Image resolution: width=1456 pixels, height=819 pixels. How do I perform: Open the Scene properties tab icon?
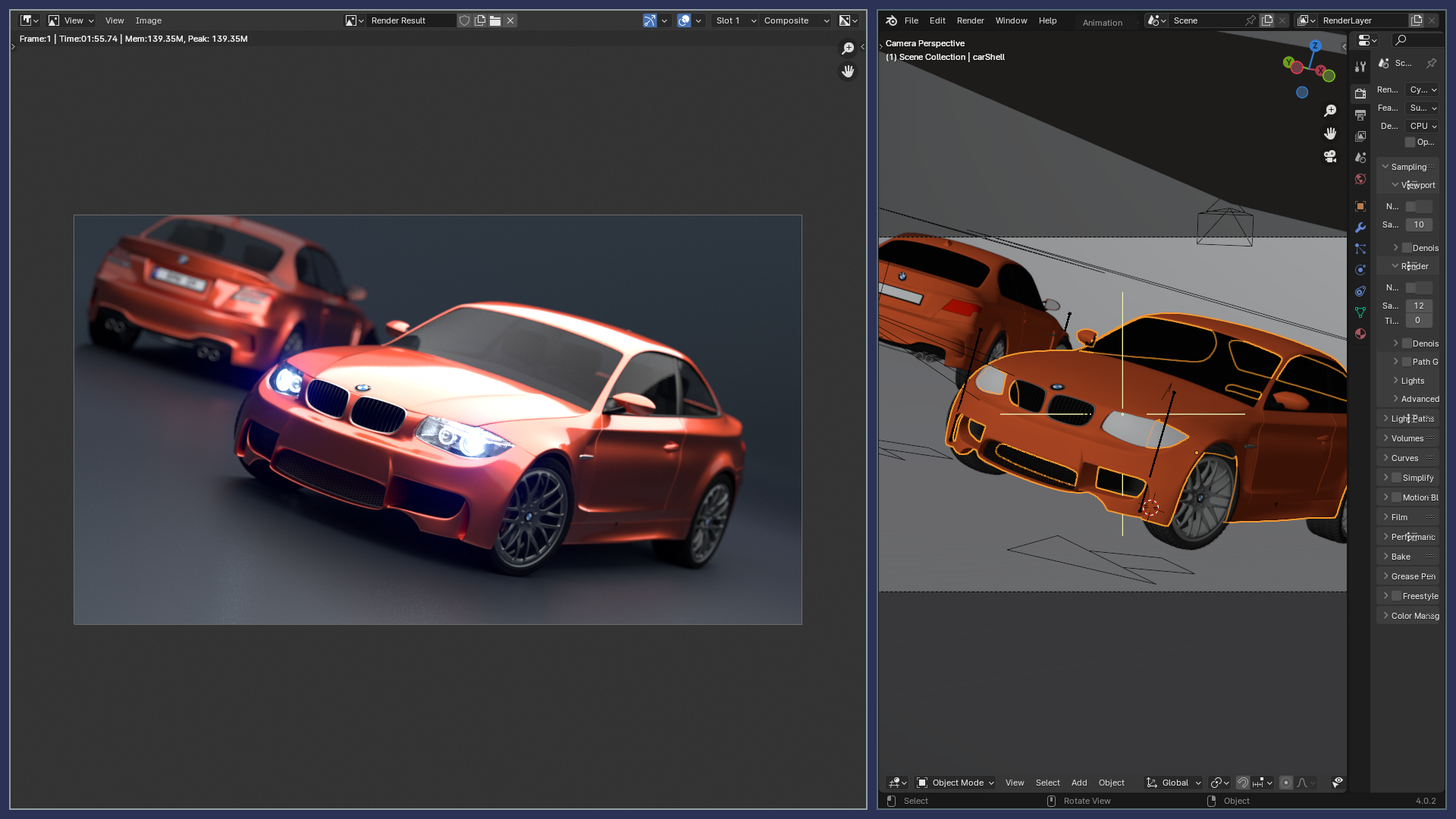click(x=1360, y=158)
